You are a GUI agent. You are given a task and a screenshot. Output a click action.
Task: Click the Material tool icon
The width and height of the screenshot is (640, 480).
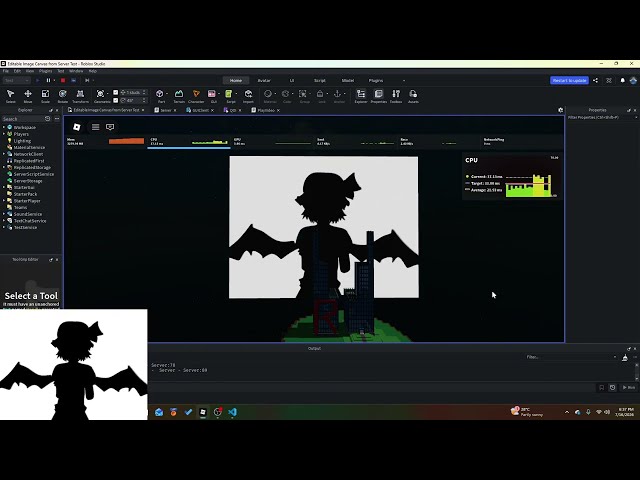point(268,96)
